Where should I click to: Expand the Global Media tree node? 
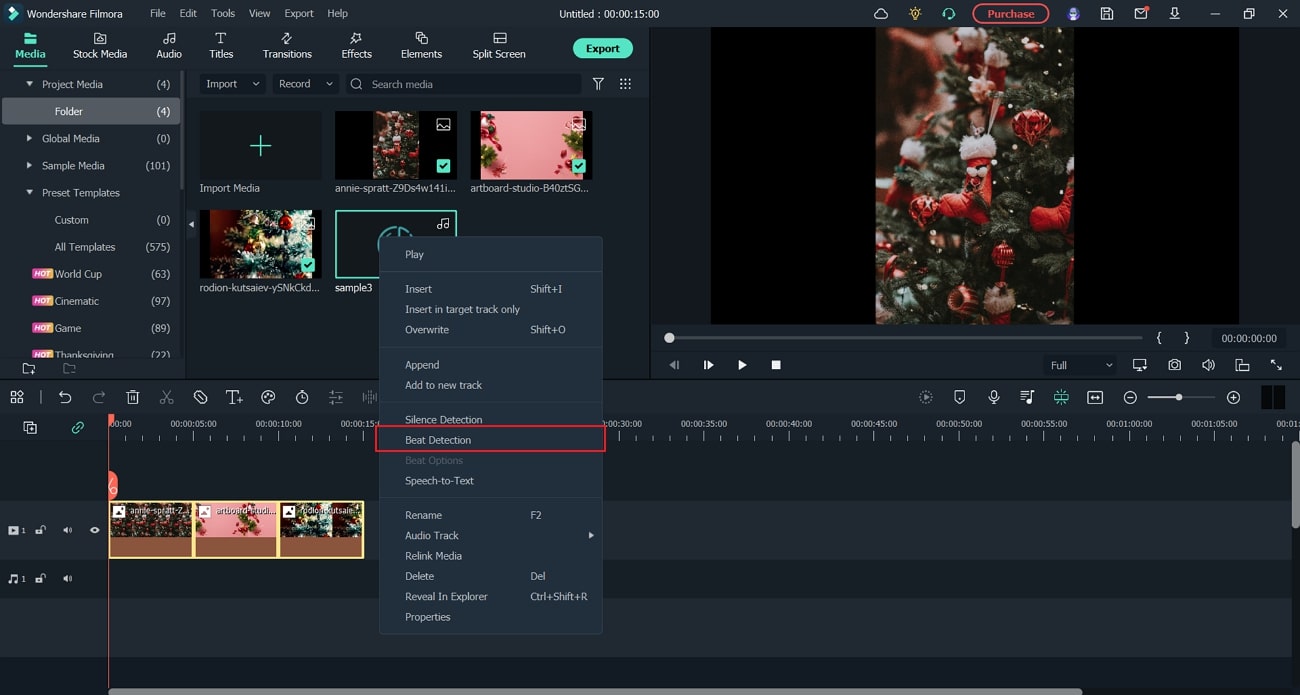pos(29,138)
